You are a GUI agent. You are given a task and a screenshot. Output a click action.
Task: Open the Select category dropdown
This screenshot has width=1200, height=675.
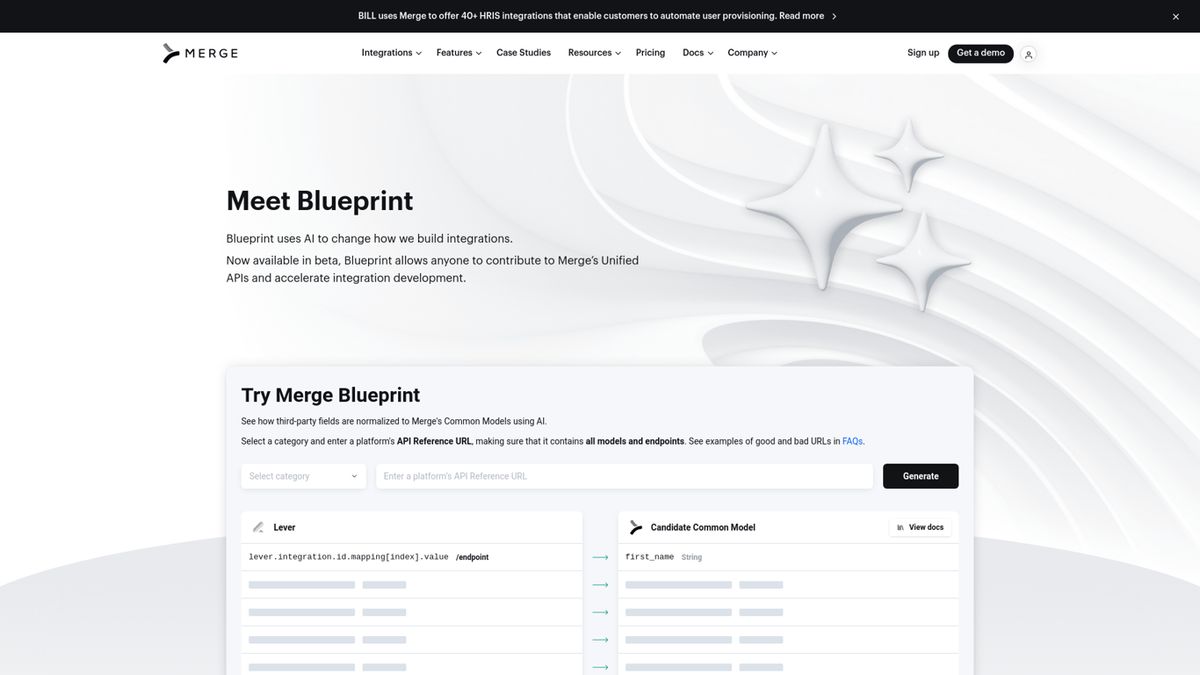click(303, 476)
